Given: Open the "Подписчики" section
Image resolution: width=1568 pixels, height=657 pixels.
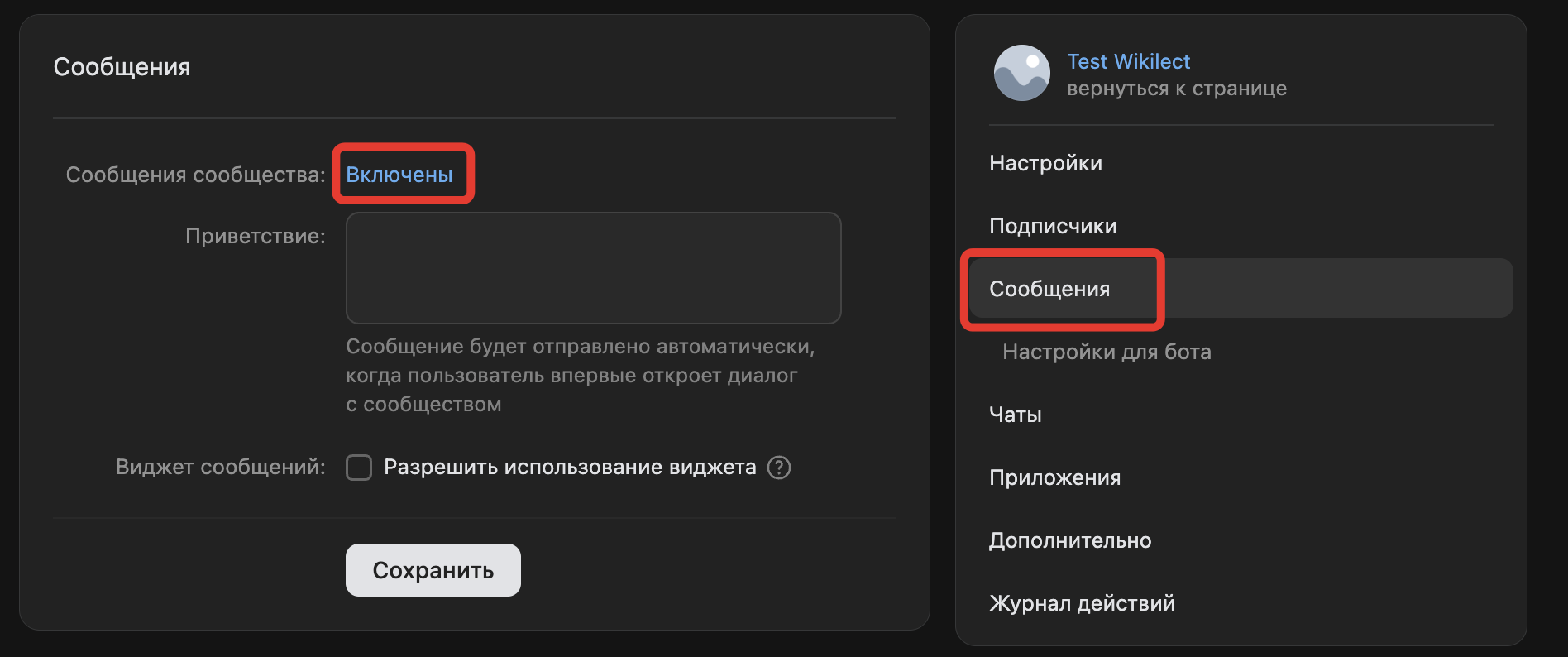Looking at the screenshot, I should point(1054,225).
